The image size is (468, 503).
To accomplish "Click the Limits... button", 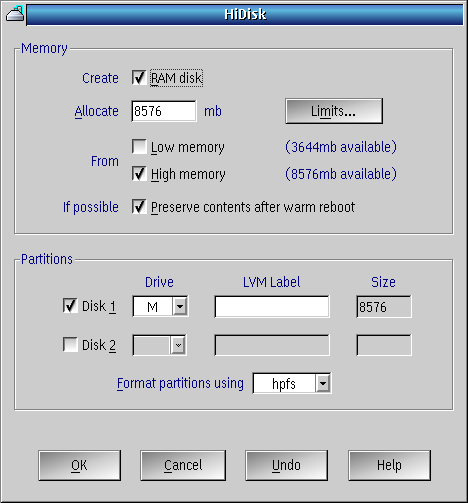I will [x=334, y=111].
